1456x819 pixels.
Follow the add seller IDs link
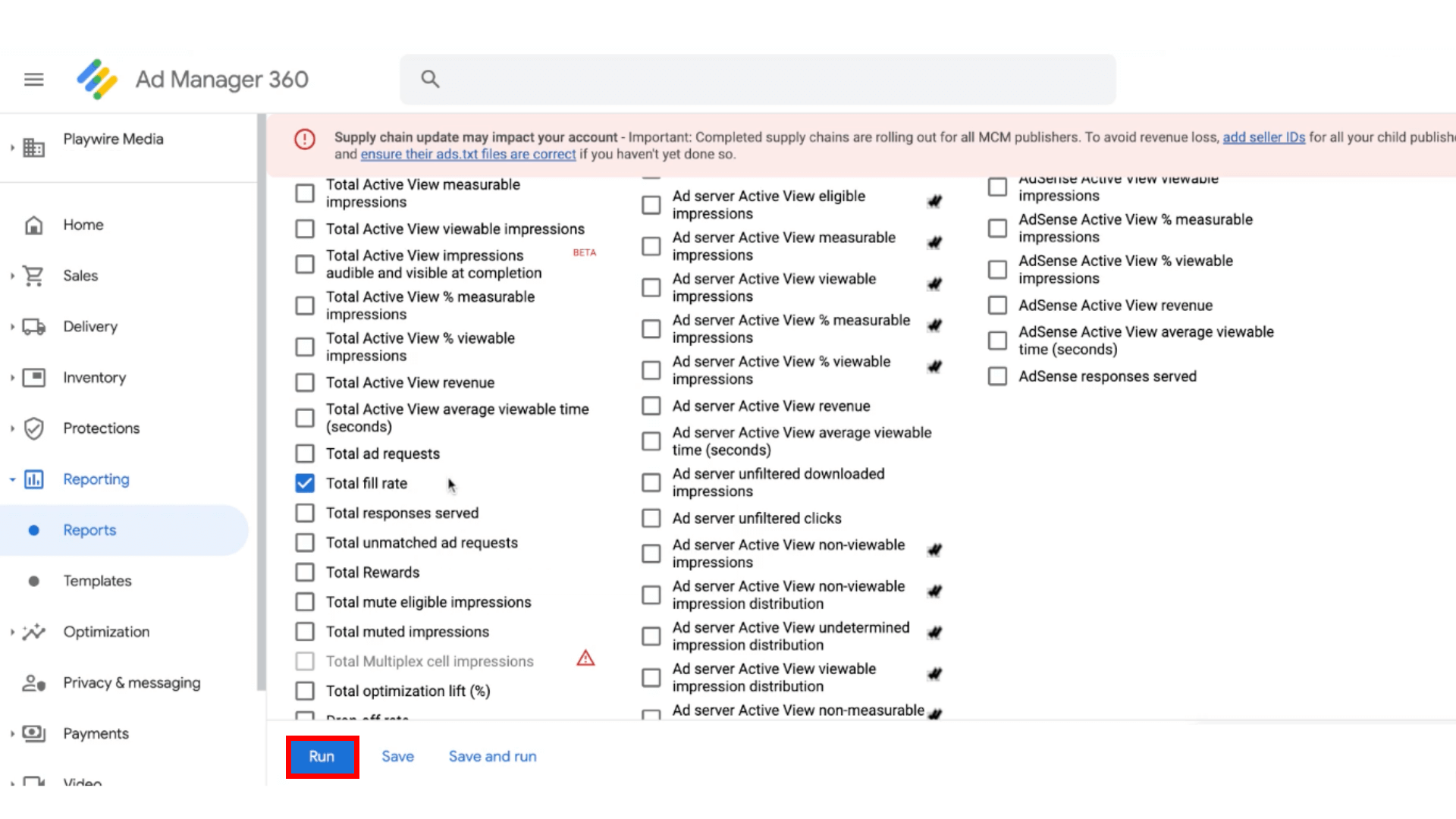(1263, 137)
